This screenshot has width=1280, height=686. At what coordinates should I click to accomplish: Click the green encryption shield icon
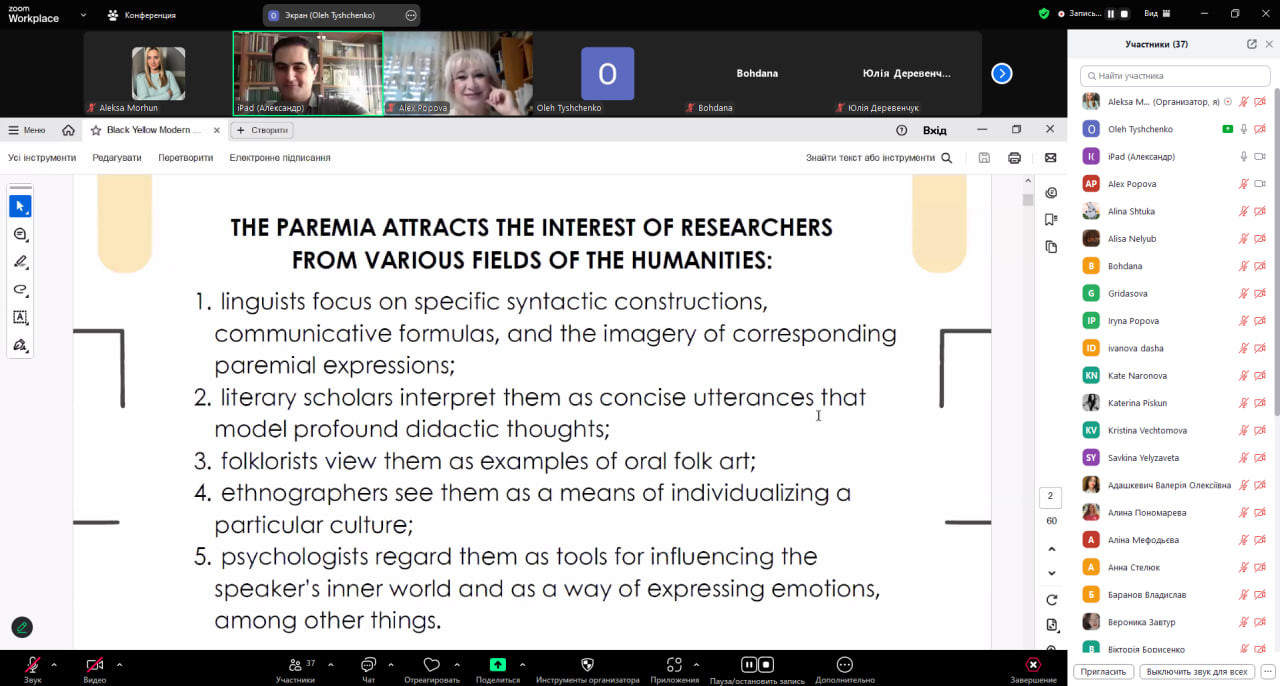pyautogui.click(x=1044, y=14)
